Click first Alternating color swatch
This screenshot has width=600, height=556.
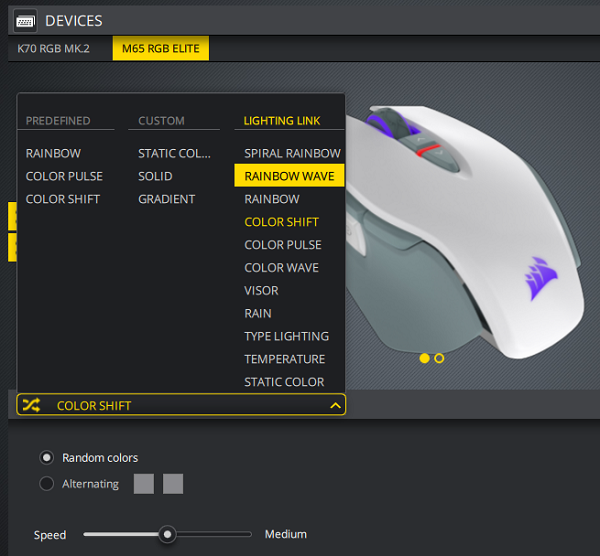tap(144, 484)
